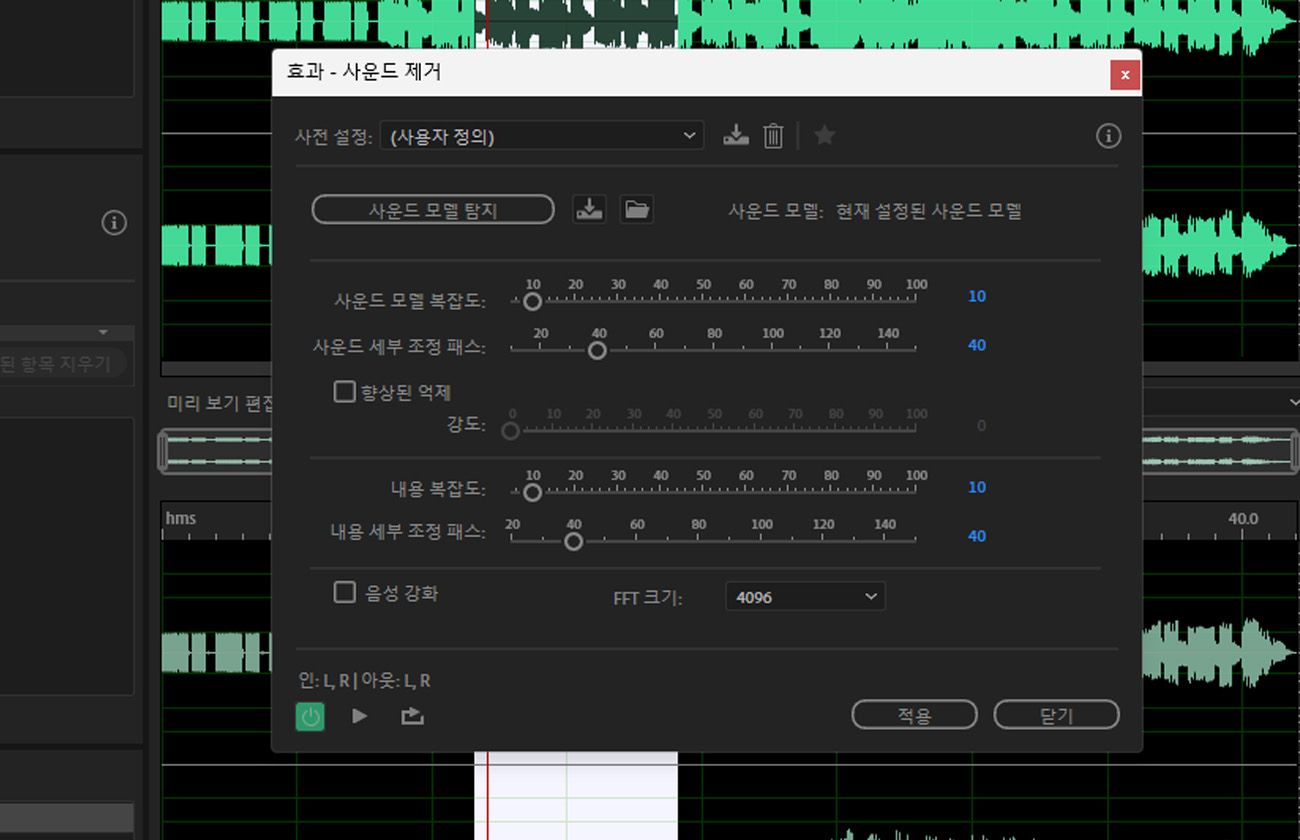
Task: Open the FFT 크기 dropdown
Action: click(x=804, y=596)
